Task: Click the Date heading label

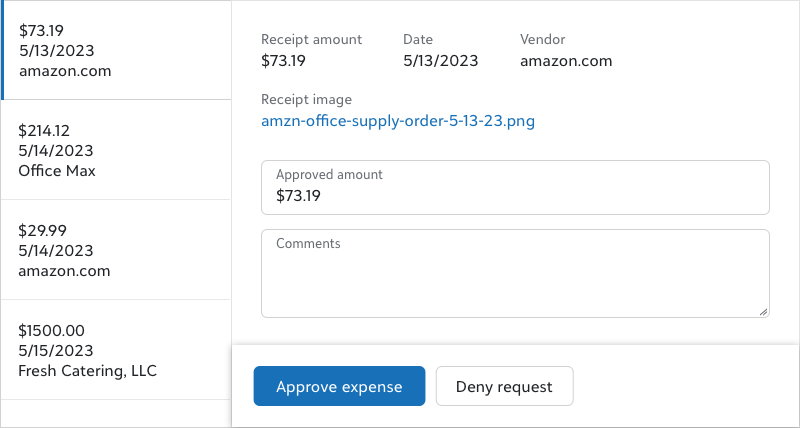Action: pyautogui.click(x=417, y=40)
